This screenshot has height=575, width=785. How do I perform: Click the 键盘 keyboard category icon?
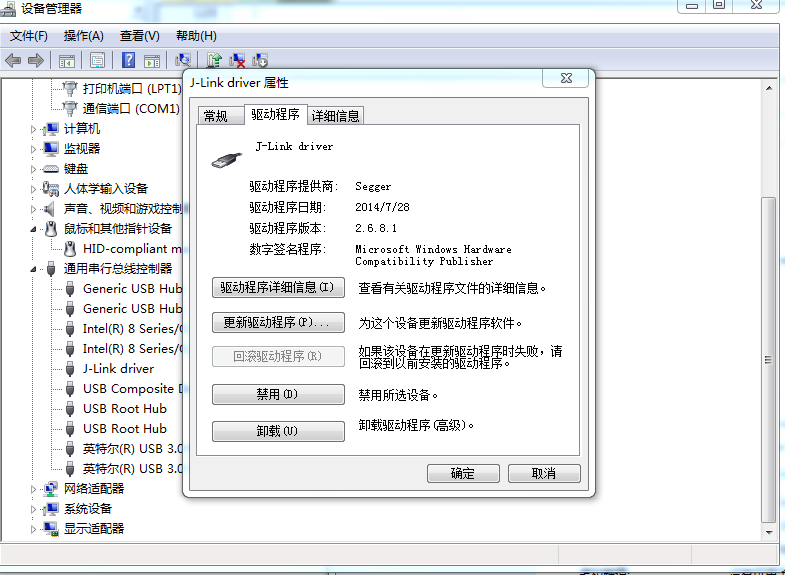[51, 169]
